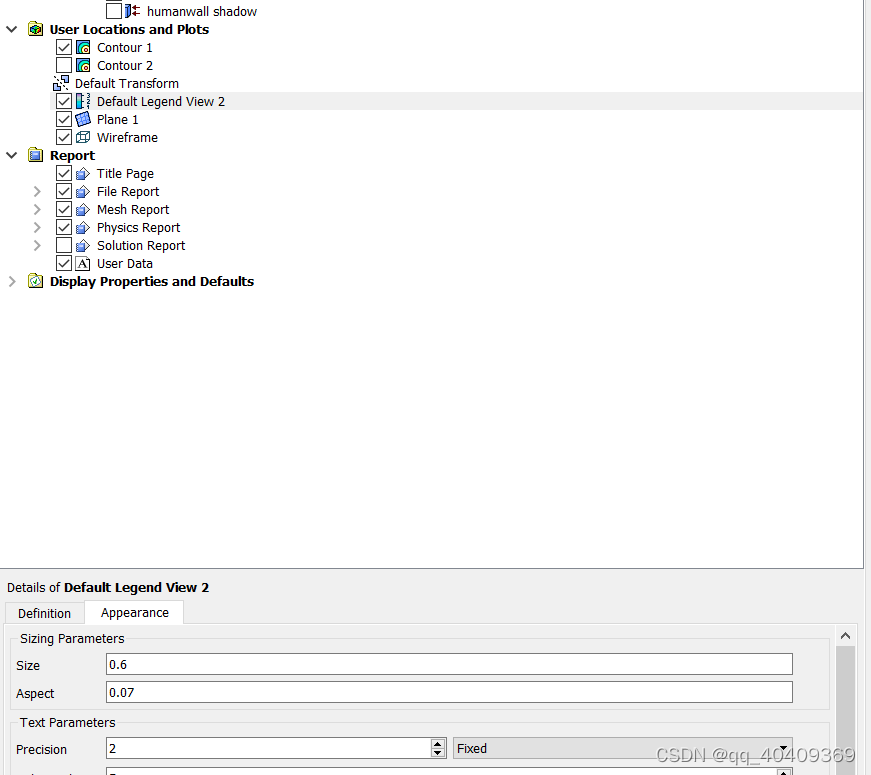Toggle the Plane 1 checkbox
Viewport: 871px width, 775px height.
pyautogui.click(x=64, y=119)
